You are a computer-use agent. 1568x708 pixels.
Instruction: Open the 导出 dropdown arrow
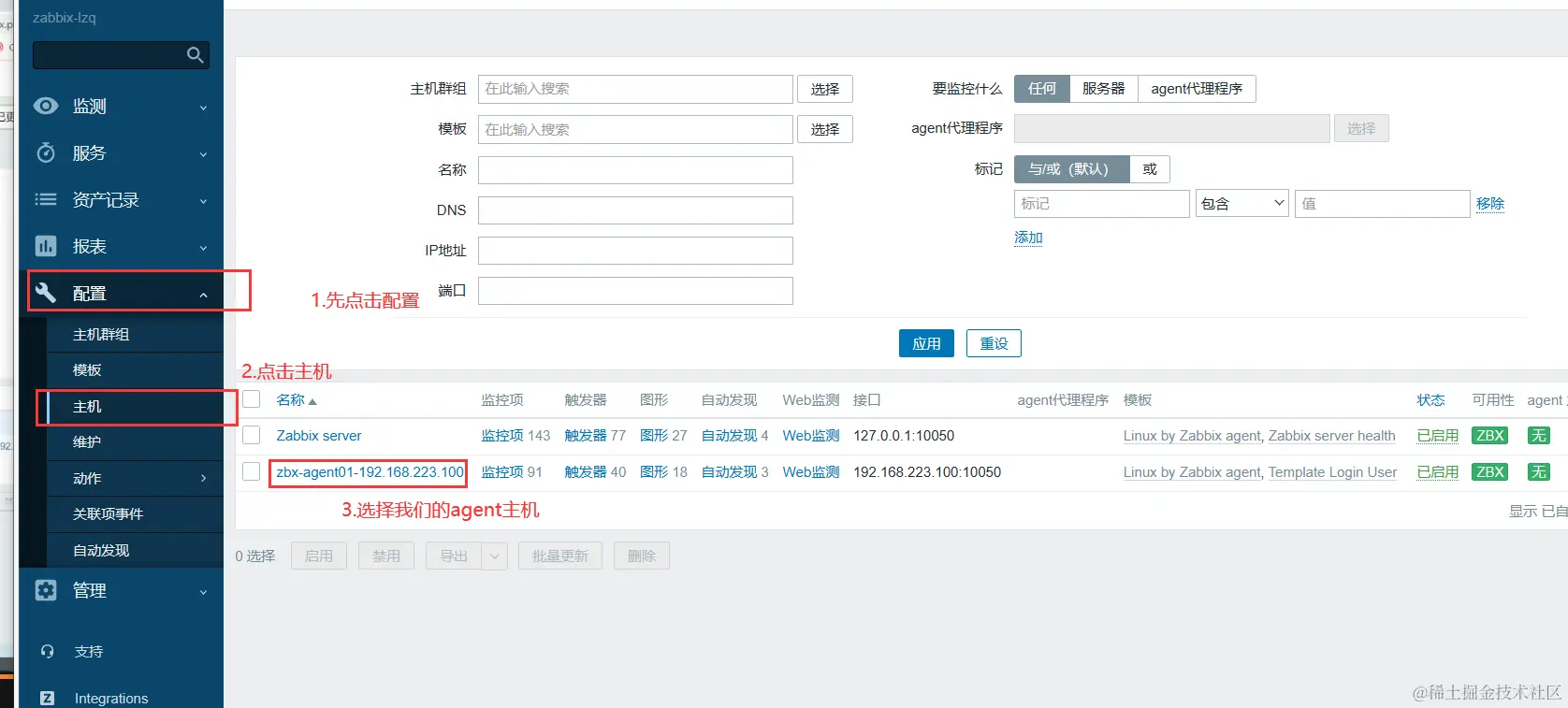click(495, 556)
